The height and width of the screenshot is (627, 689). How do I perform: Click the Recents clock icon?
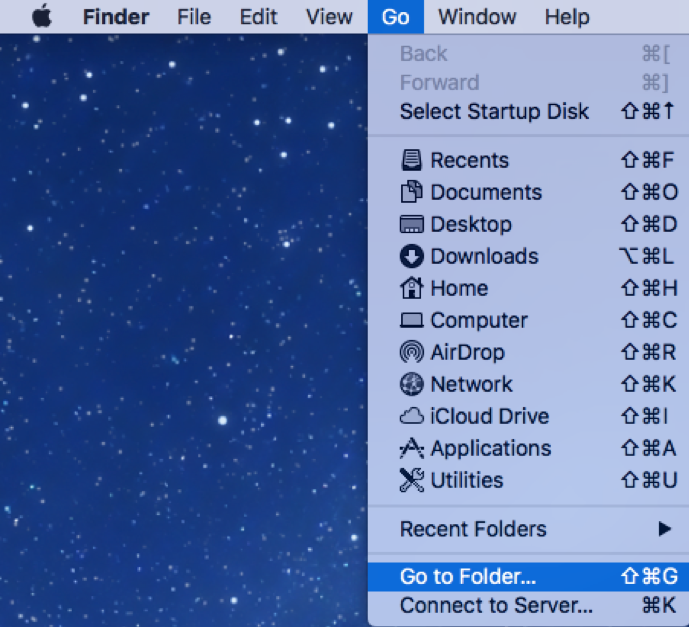(411, 160)
